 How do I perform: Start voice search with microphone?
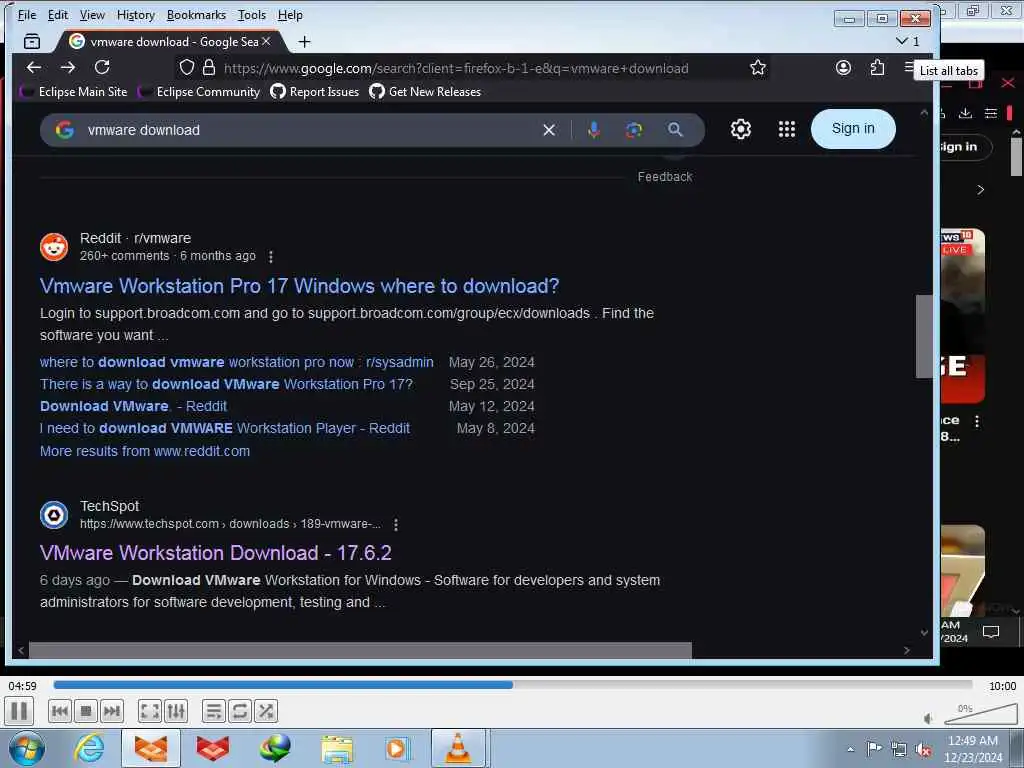(594, 130)
